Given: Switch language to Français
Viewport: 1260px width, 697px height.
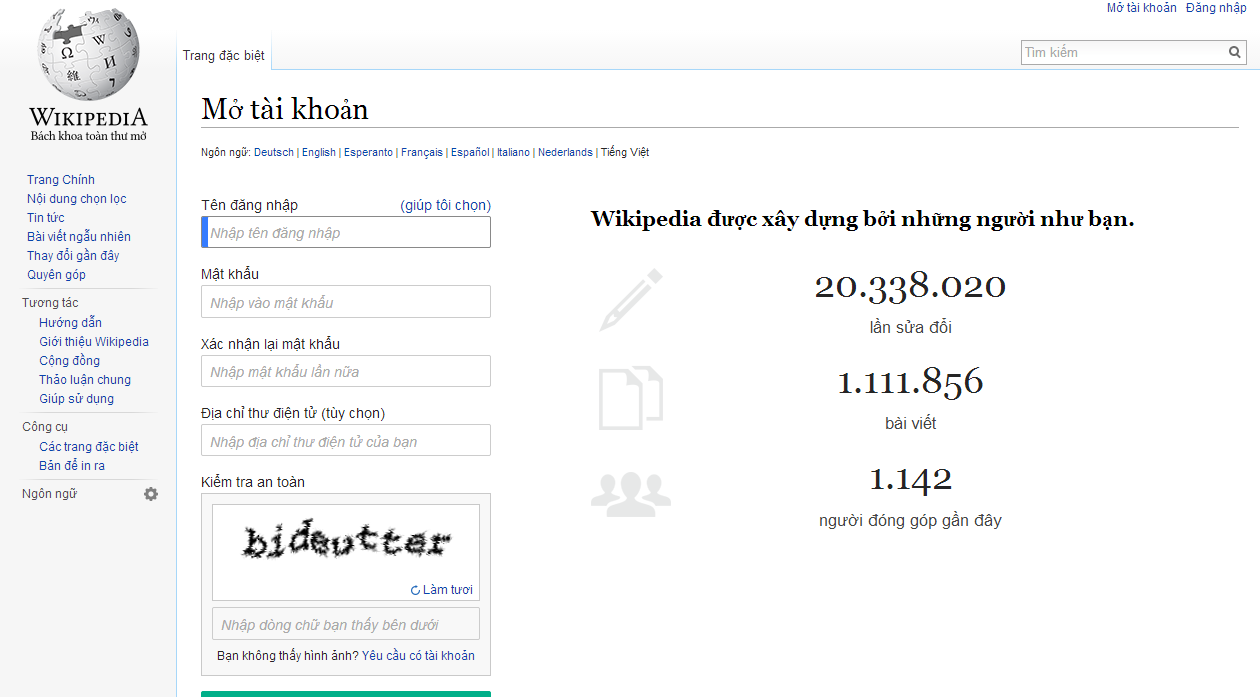Looking at the screenshot, I should click(422, 152).
